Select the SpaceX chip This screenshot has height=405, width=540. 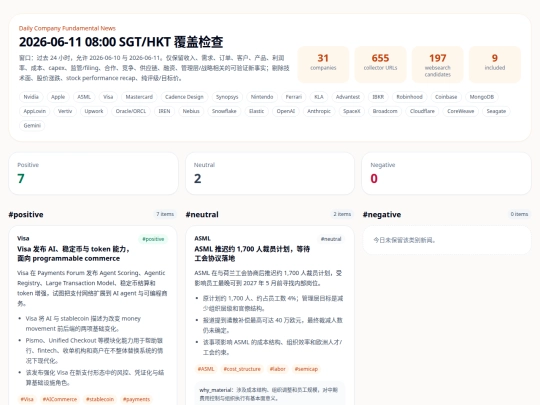pos(352,111)
